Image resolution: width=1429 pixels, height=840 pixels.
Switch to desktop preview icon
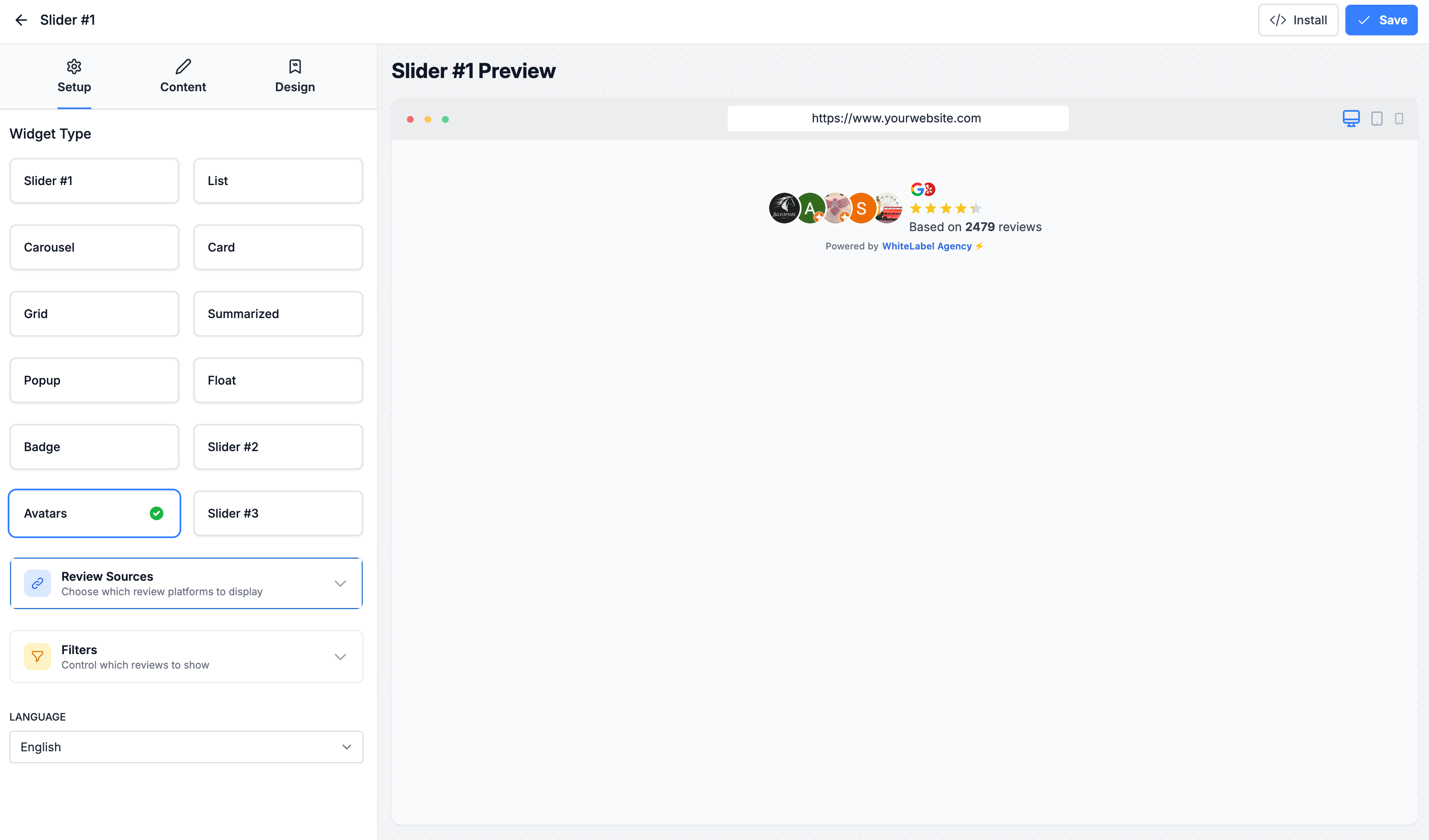(1351, 119)
